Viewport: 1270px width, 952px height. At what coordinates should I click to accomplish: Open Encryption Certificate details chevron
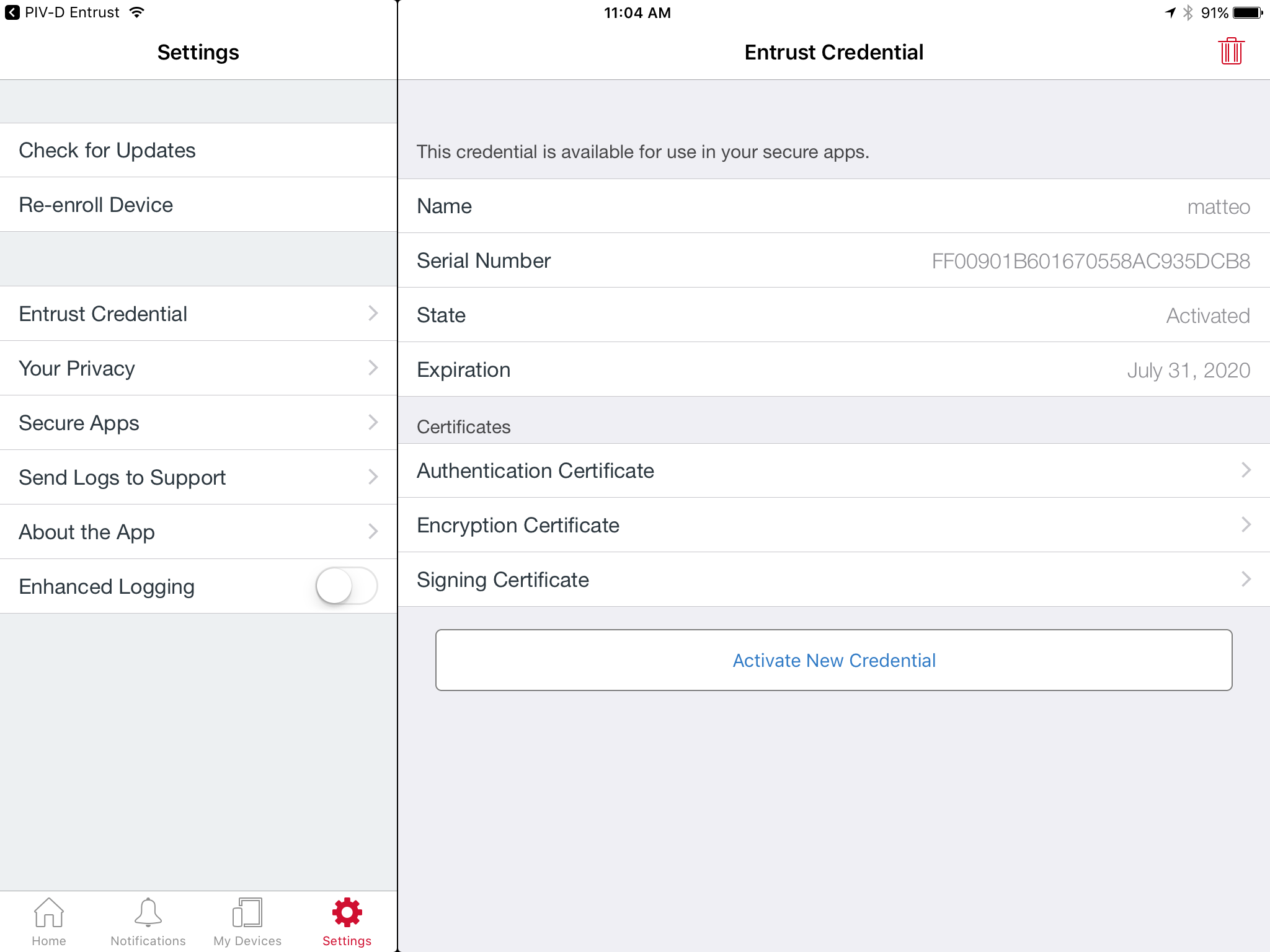click(x=1246, y=524)
